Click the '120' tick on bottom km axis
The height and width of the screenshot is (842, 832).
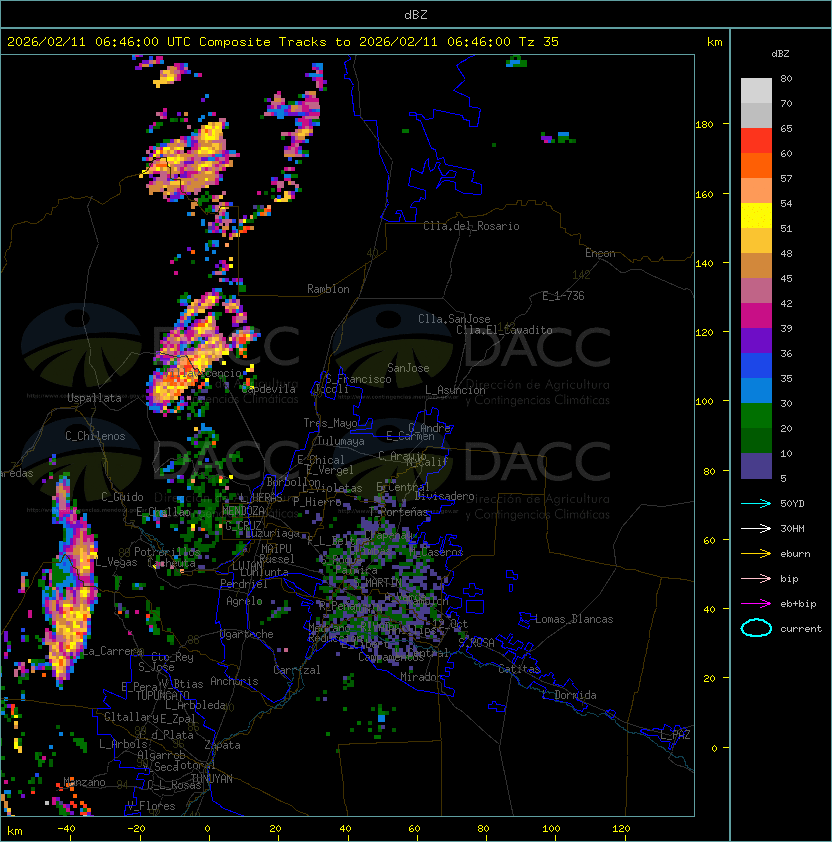pos(620,829)
